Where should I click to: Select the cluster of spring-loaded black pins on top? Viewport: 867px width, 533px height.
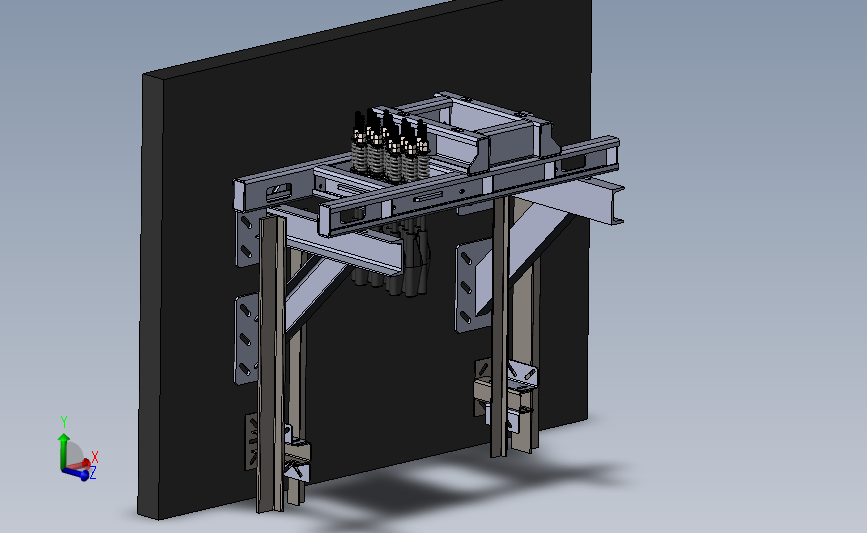[391, 145]
